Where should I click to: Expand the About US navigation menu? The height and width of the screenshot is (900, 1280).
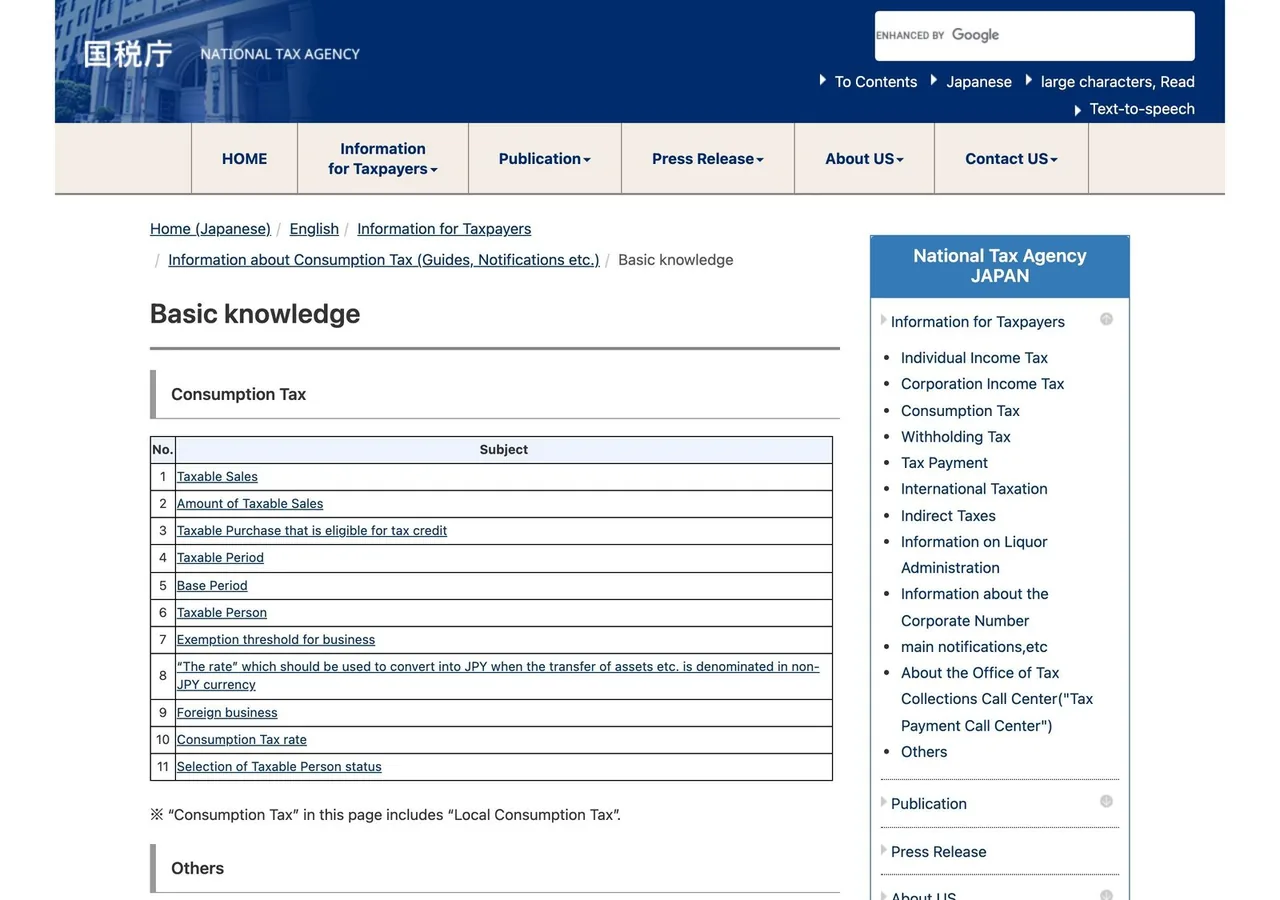(x=864, y=159)
